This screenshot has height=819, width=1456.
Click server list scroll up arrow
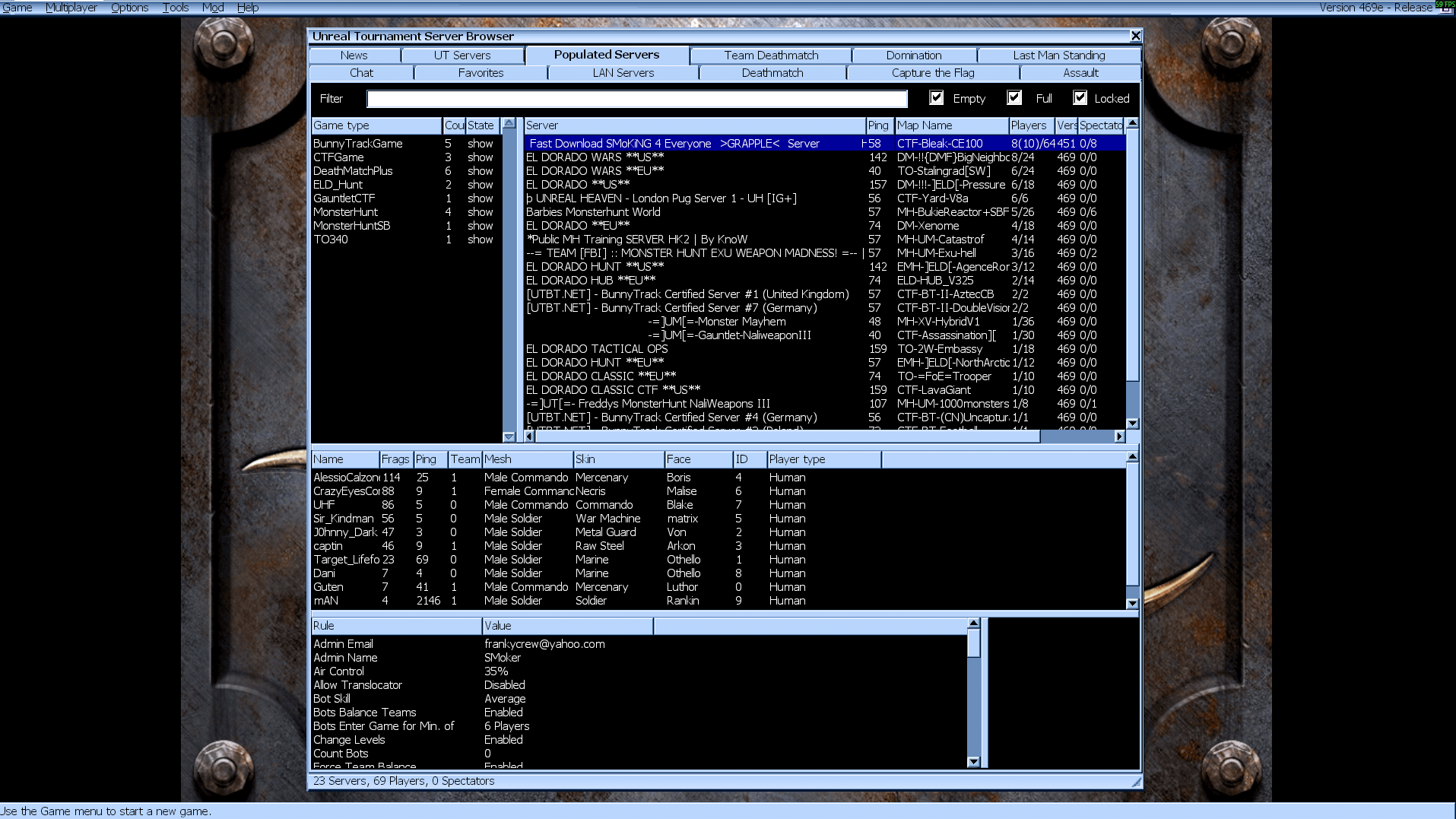click(x=1132, y=123)
